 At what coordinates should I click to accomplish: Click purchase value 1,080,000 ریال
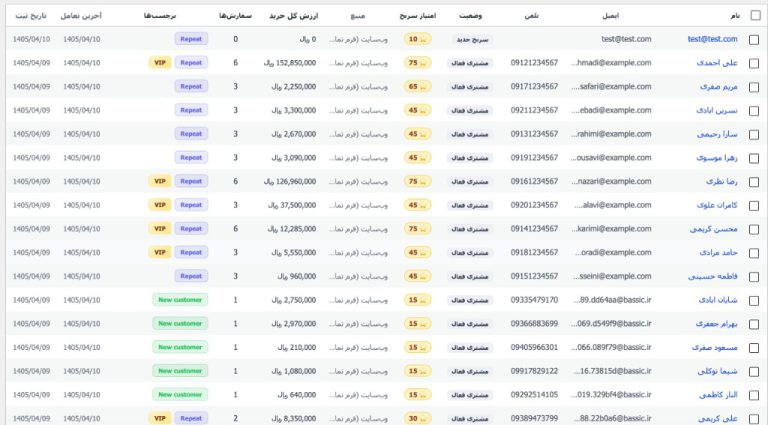pyautogui.click(x=294, y=371)
